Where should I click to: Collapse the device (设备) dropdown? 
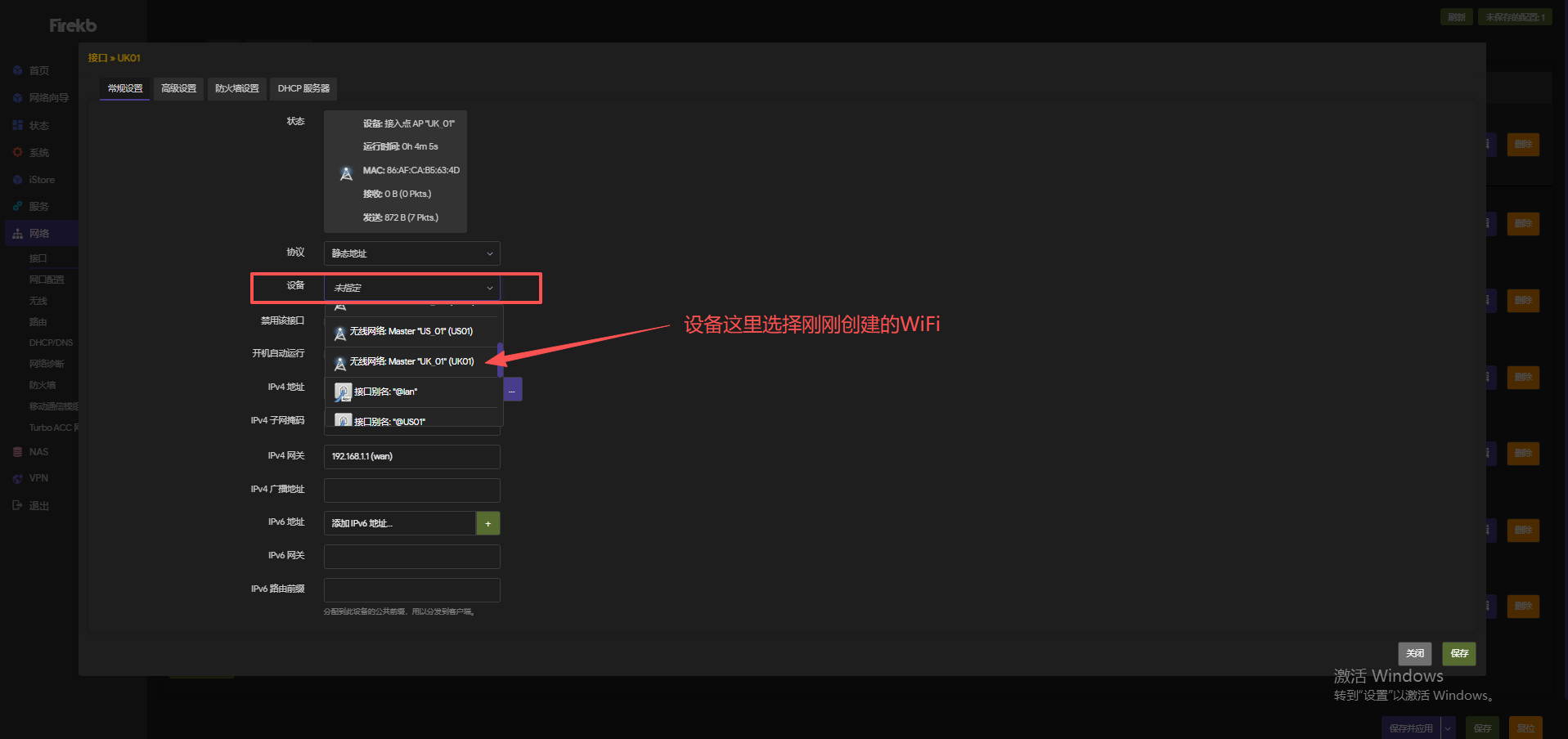[411, 288]
